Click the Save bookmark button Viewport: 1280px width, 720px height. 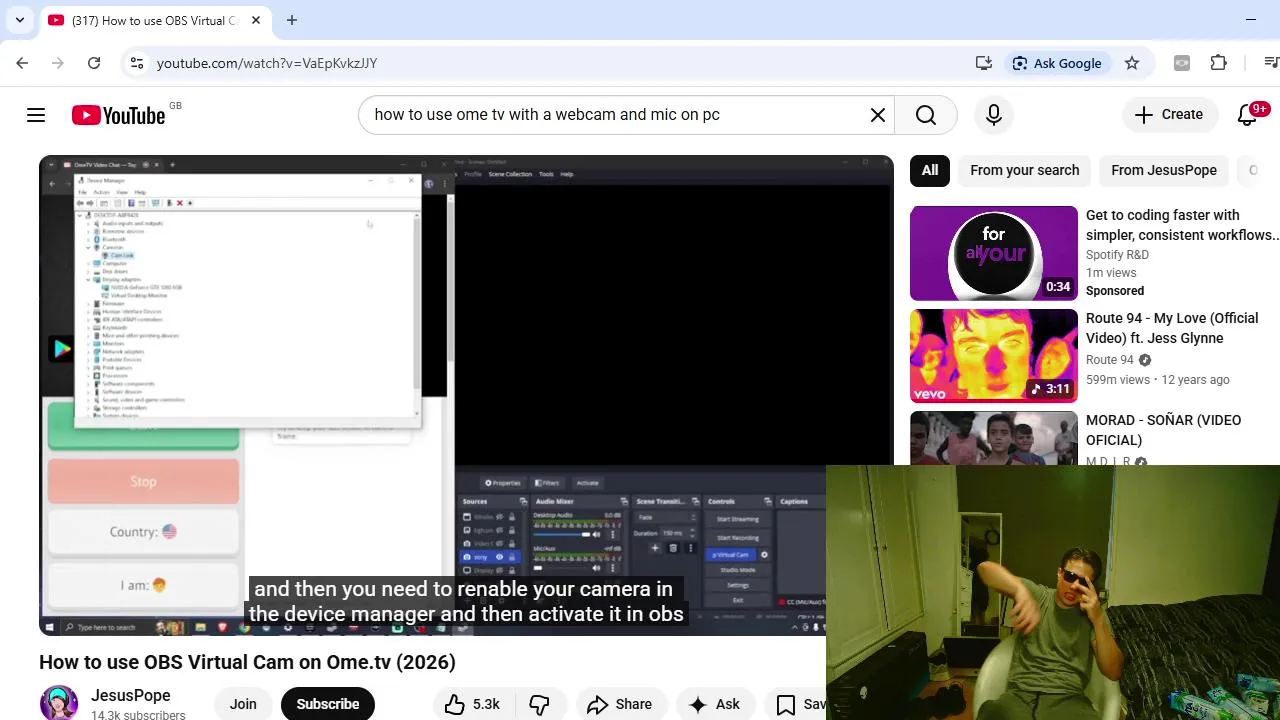pos(800,704)
